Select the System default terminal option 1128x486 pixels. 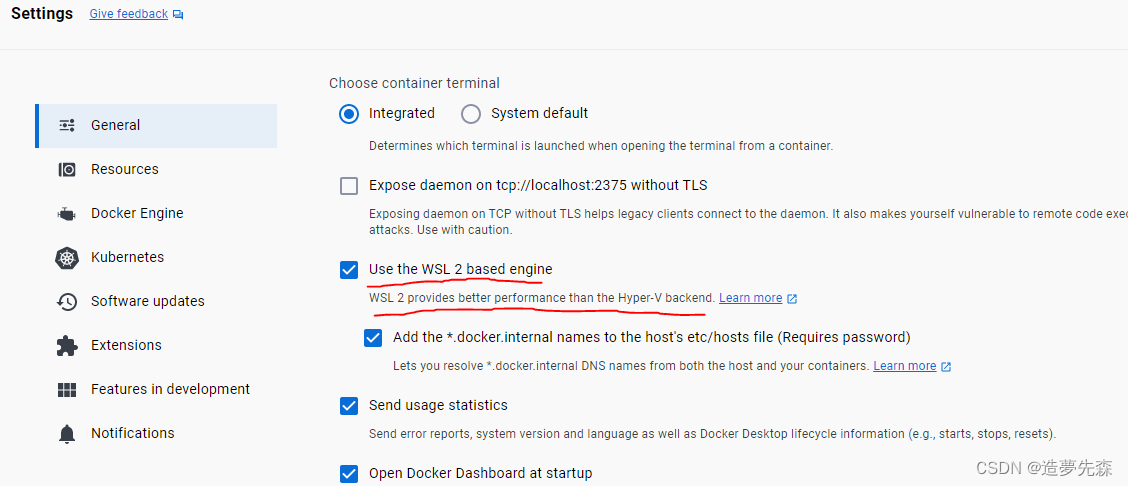[x=471, y=114]
